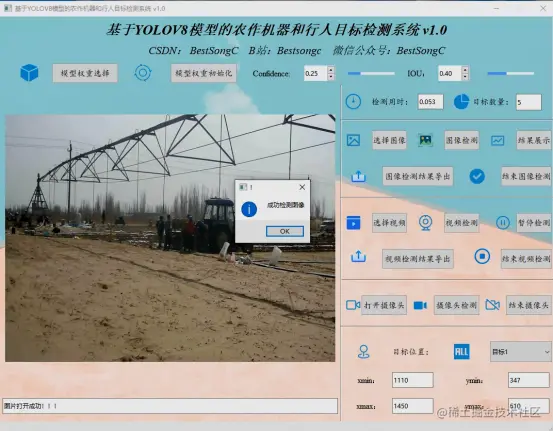This screenshot has height=432, width=554.
Task: Click the ymin field showing 347
Action: [x=529, y=380]
